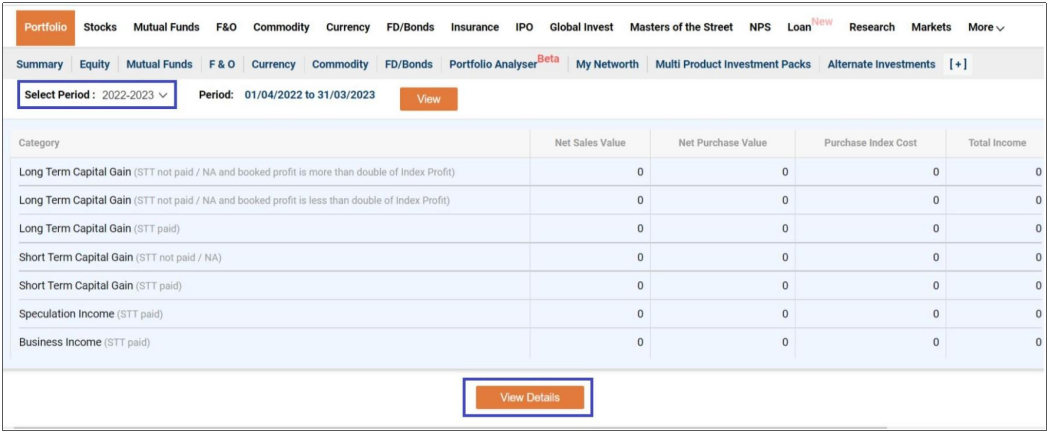1050x432 pixels.
Task: Open the Stocks menu
Action: click(100, 27)
